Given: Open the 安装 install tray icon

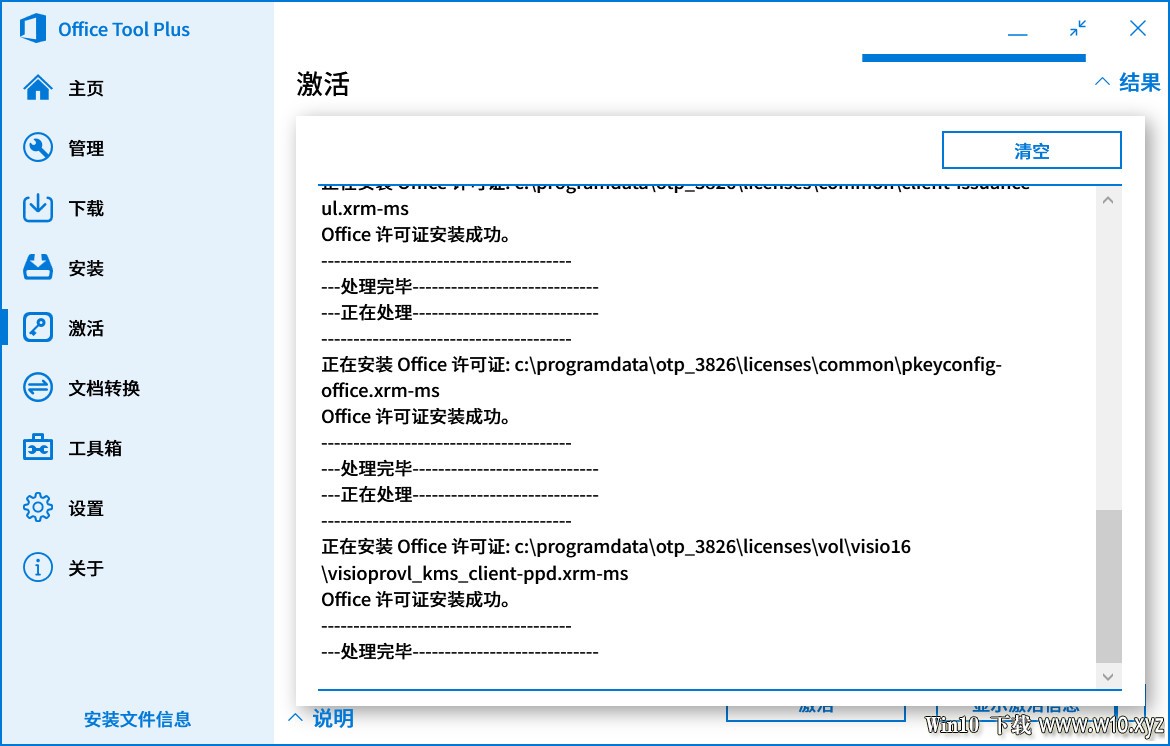Looking at the screenshot, I should tap(38, 268).
